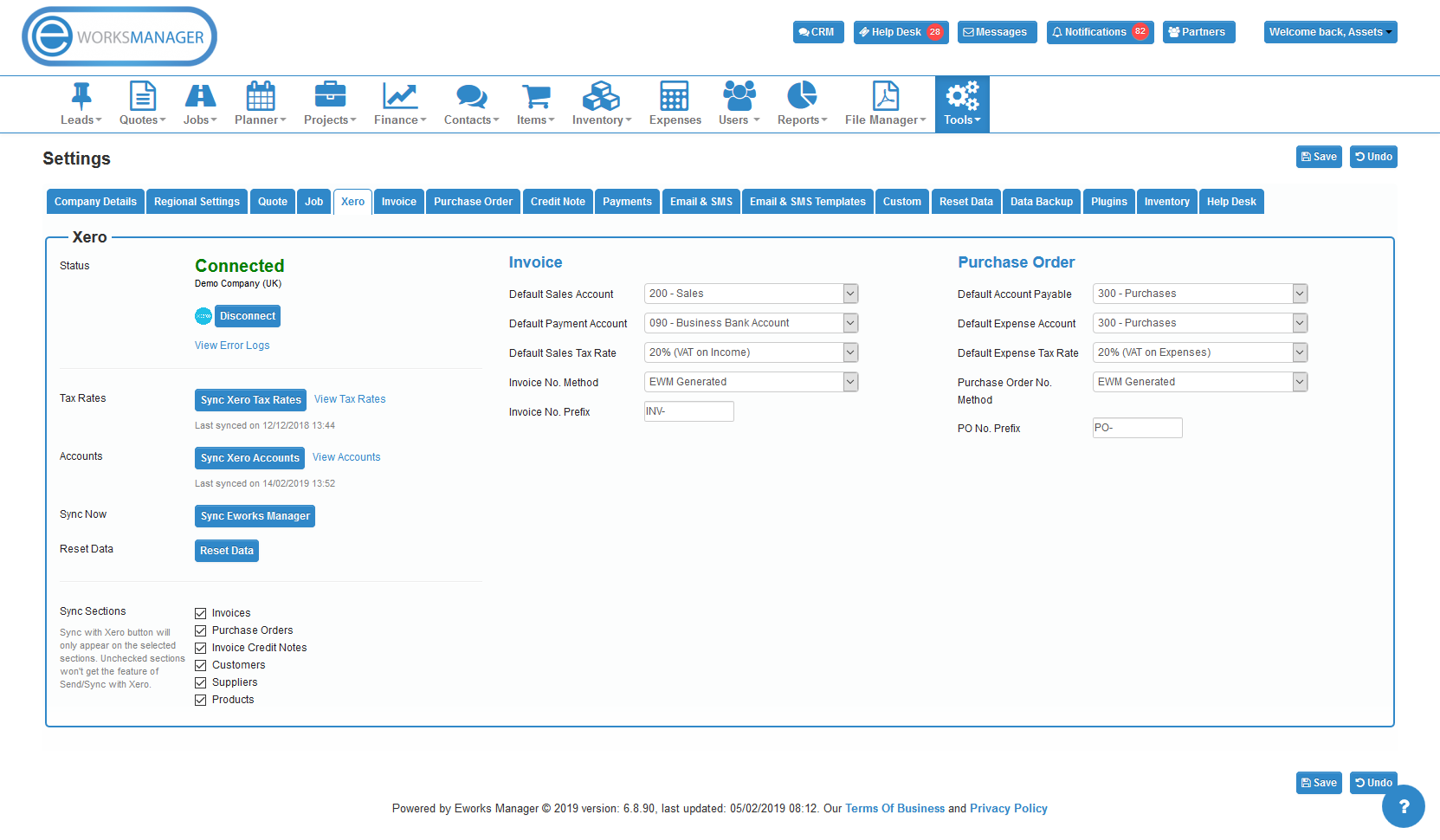Switch to the Email & SMS Templates tab
Viewport: 1440px width, 840px height.
tap(807, 202)
